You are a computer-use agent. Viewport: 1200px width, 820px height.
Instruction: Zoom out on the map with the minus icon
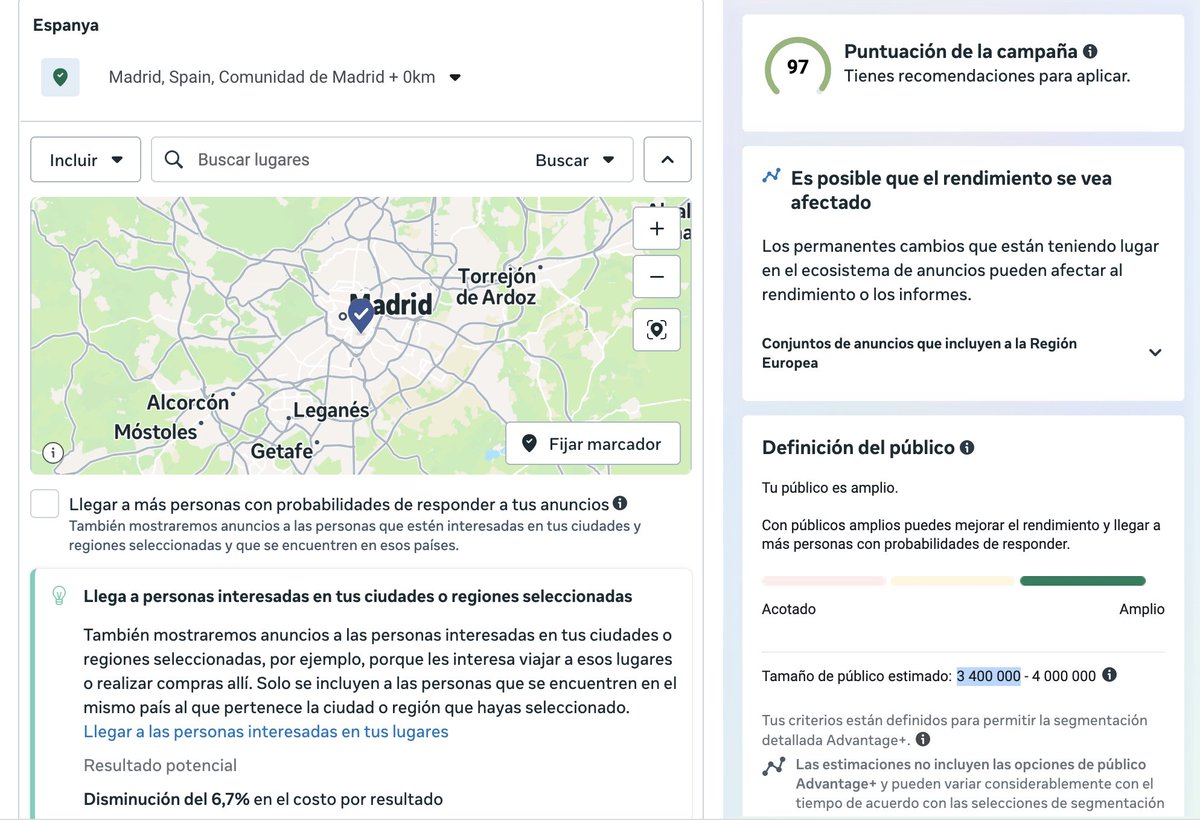[x=656, y=276]
